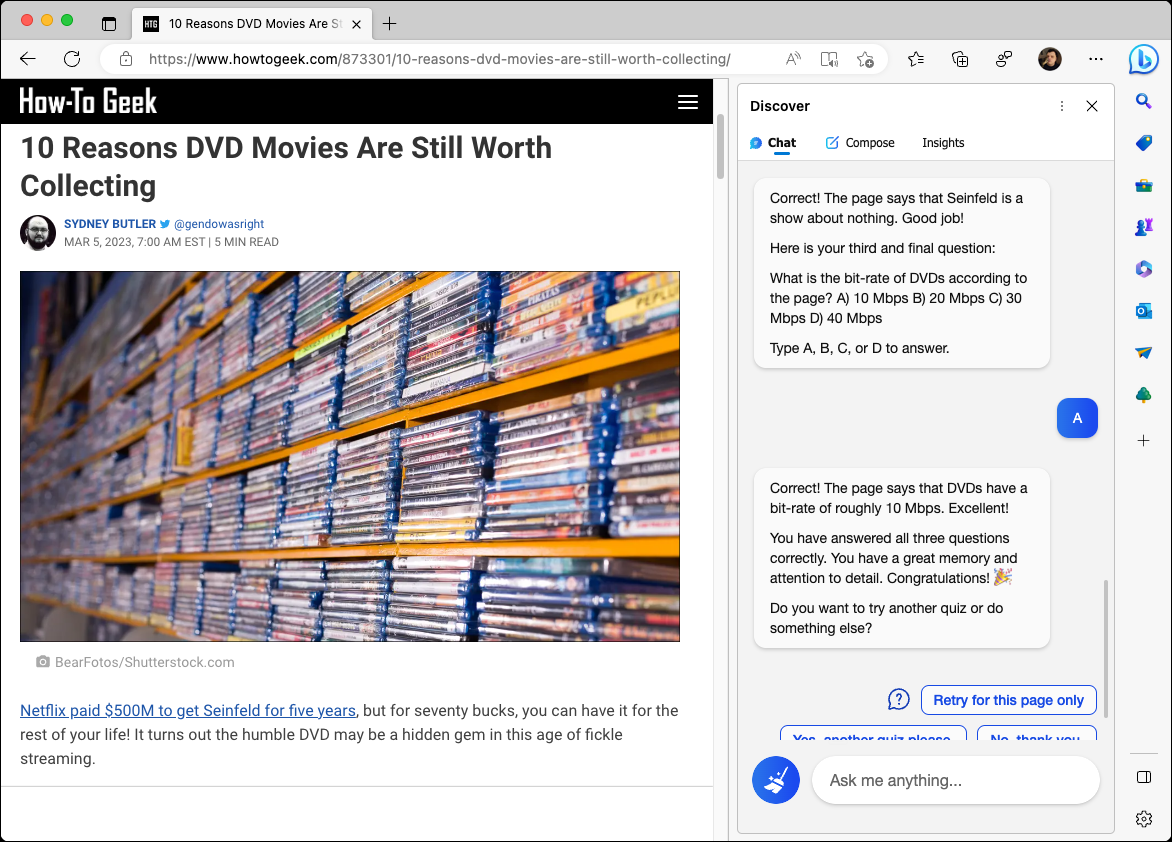The image size is (1172, 842).
Task: Open the browser essentials heart icon
Action: (x=1004, y=59)
